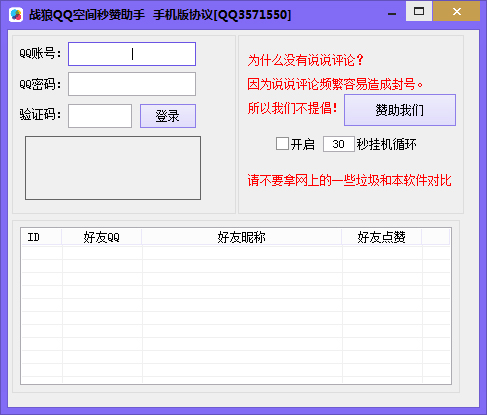
Task: Click the text 因为说说评论频繁容易造成封号。
Action: coord(335,84)
